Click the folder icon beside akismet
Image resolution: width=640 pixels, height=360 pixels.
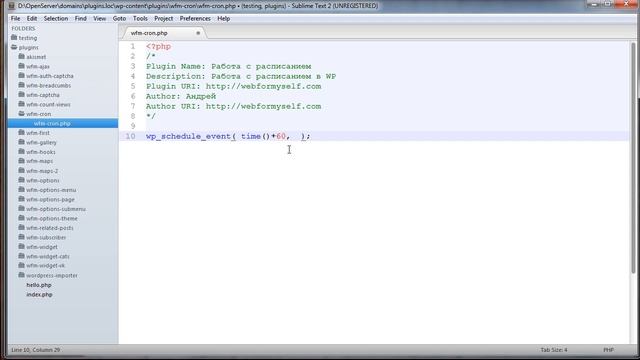point(22,56)
